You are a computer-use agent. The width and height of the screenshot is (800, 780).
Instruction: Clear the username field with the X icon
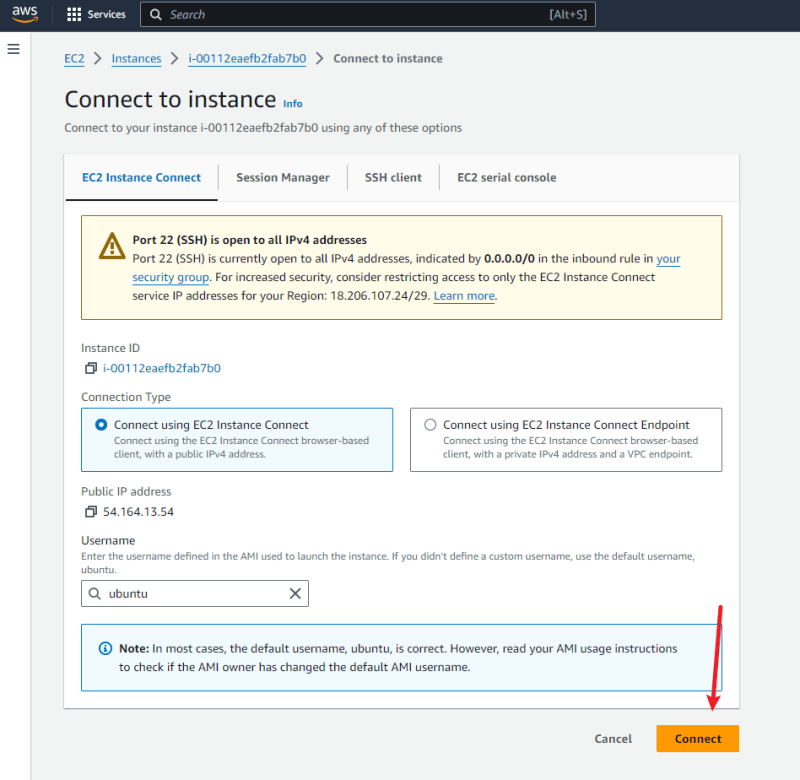tap(295, 593)
